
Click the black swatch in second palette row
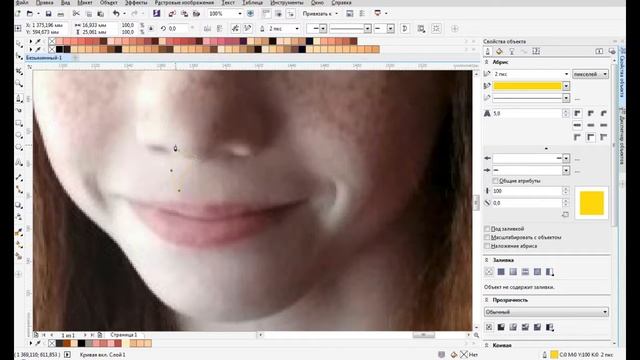pos(60,49)
